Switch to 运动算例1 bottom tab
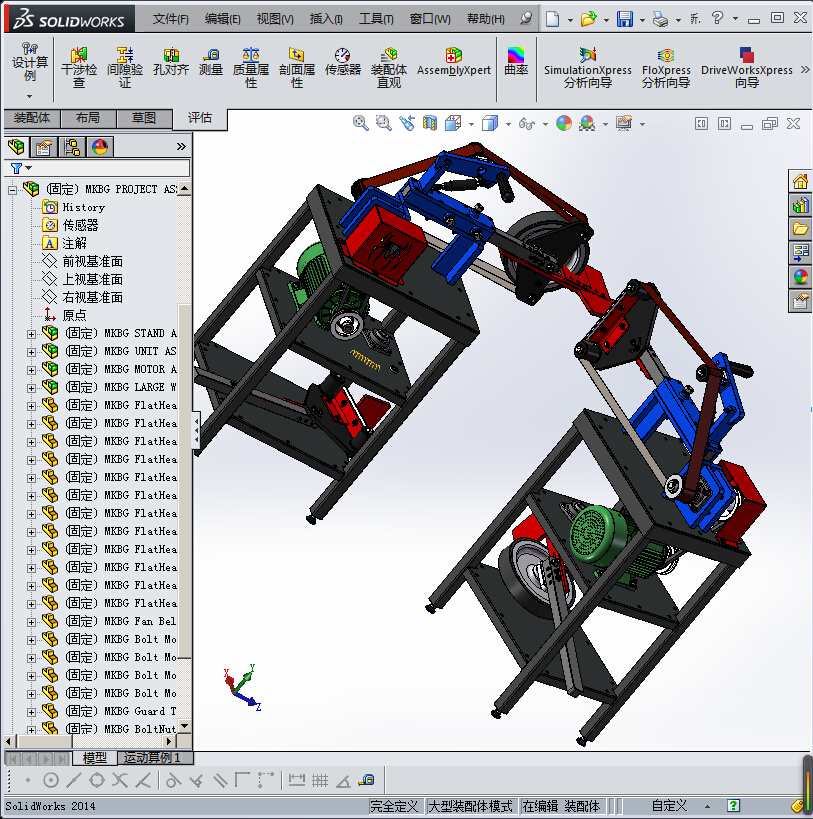Image resolution: width=813 pixels, height=819 pixels. 154,757
